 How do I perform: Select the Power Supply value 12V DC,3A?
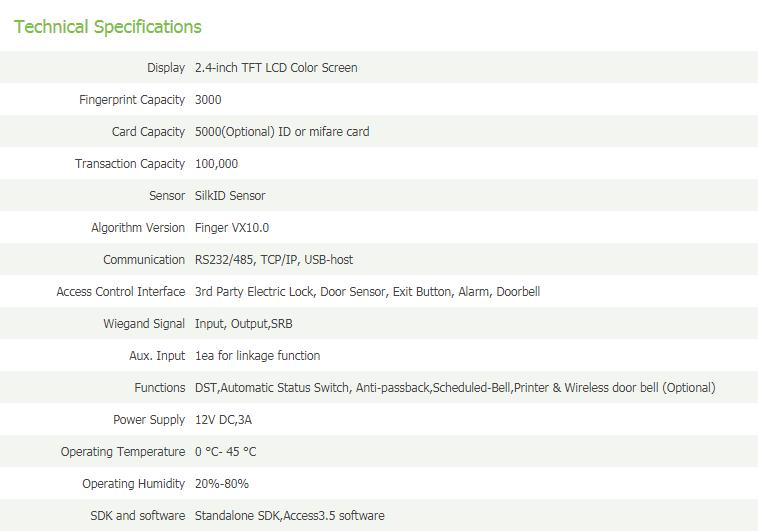(223, 420)
